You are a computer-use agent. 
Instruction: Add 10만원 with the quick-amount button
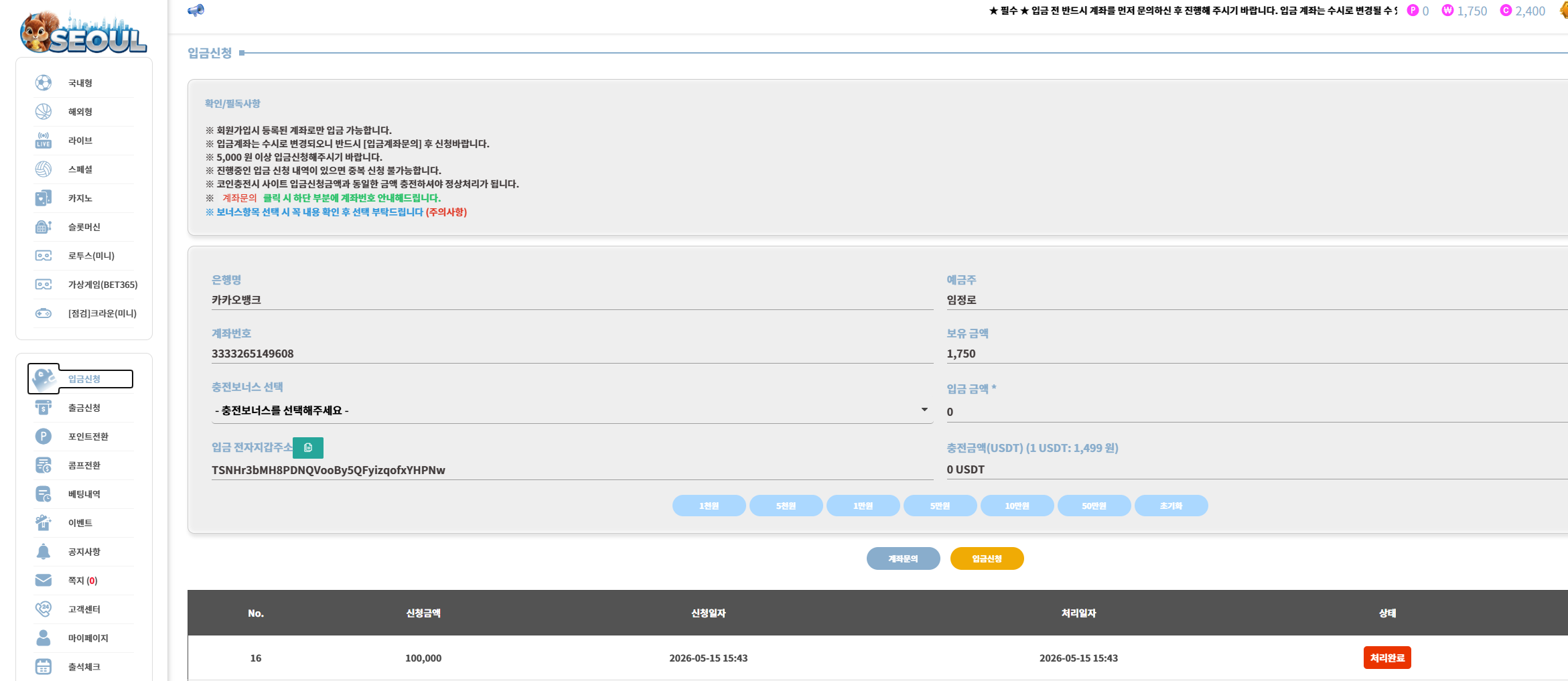pos(1017,506)
